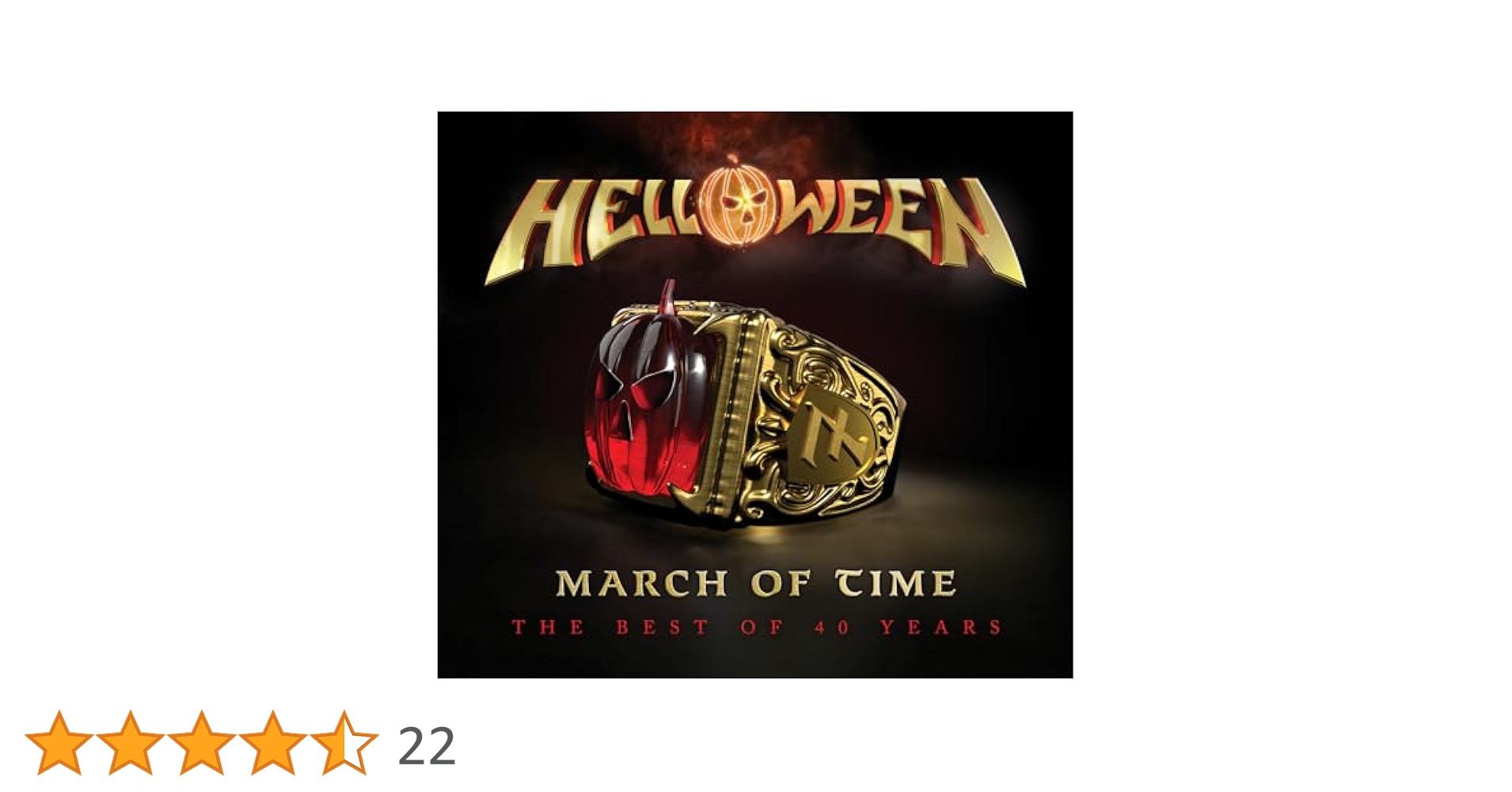The image size is (1512, 792).
Task: Open the Helloween album cover image
Action: point(755,394)
